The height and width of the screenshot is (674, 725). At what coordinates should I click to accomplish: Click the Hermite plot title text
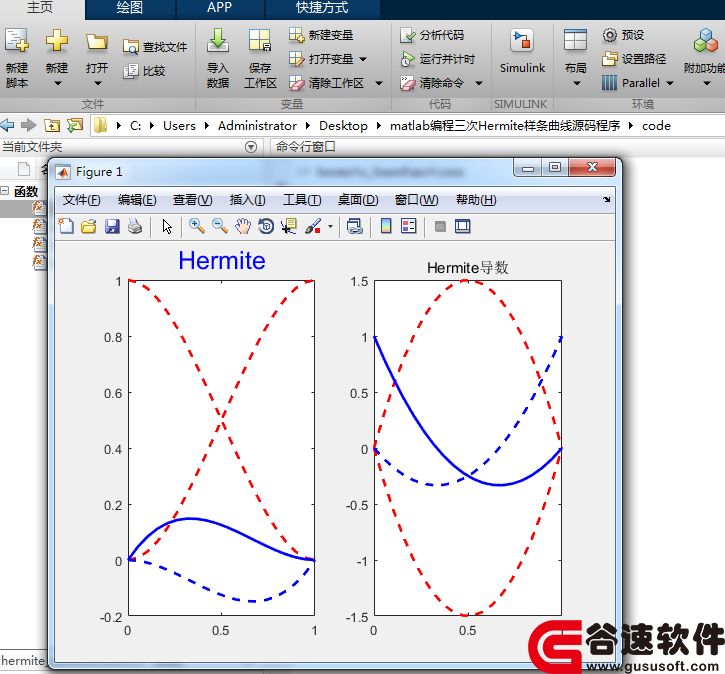pos(222,260)
